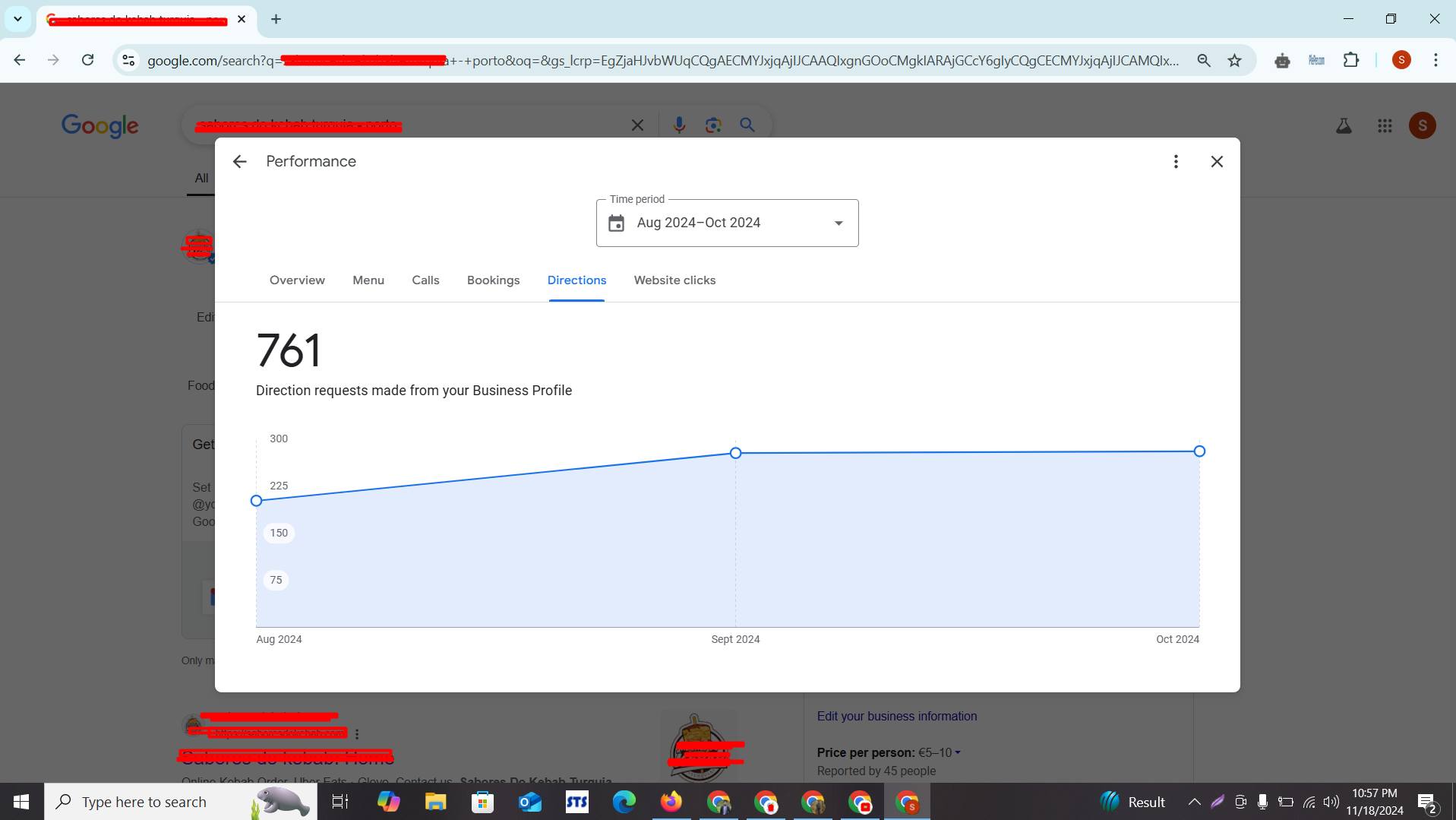Open the robot extension icon
Viewport: 1456px width, 820px height.
(x=1282, y=60)
